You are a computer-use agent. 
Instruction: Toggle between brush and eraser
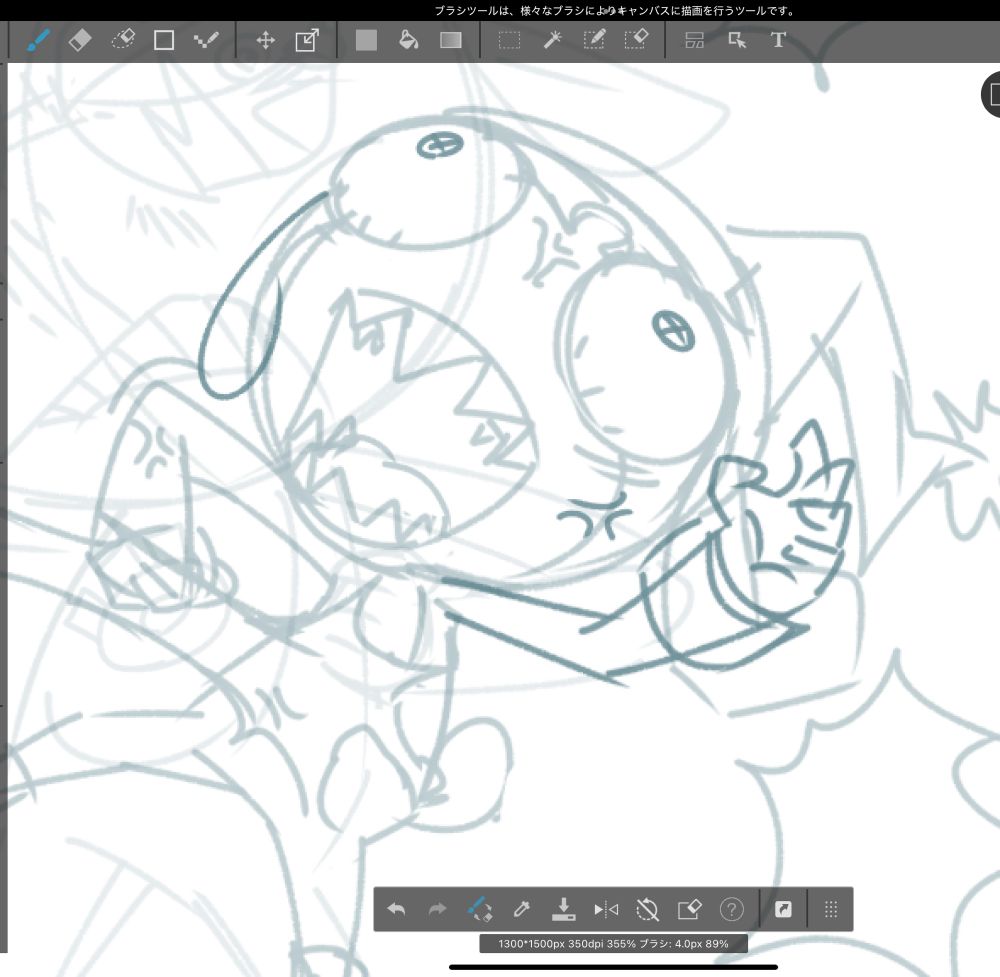tap(480, 909)
